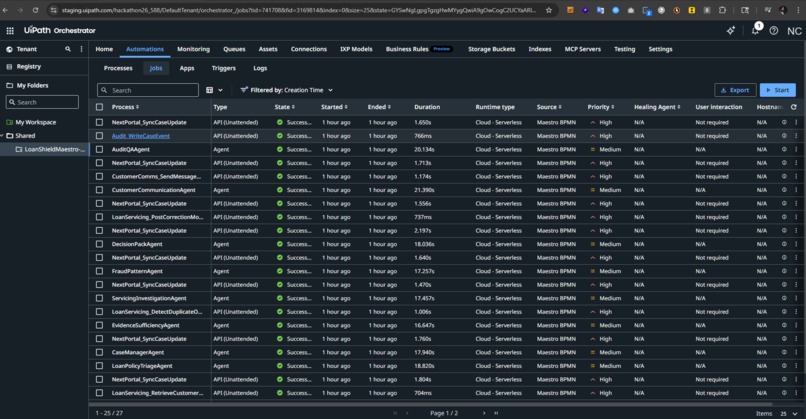Sort jobs by Ended column
The height and width of the screenshot is (419, 806).
[379, 107]
